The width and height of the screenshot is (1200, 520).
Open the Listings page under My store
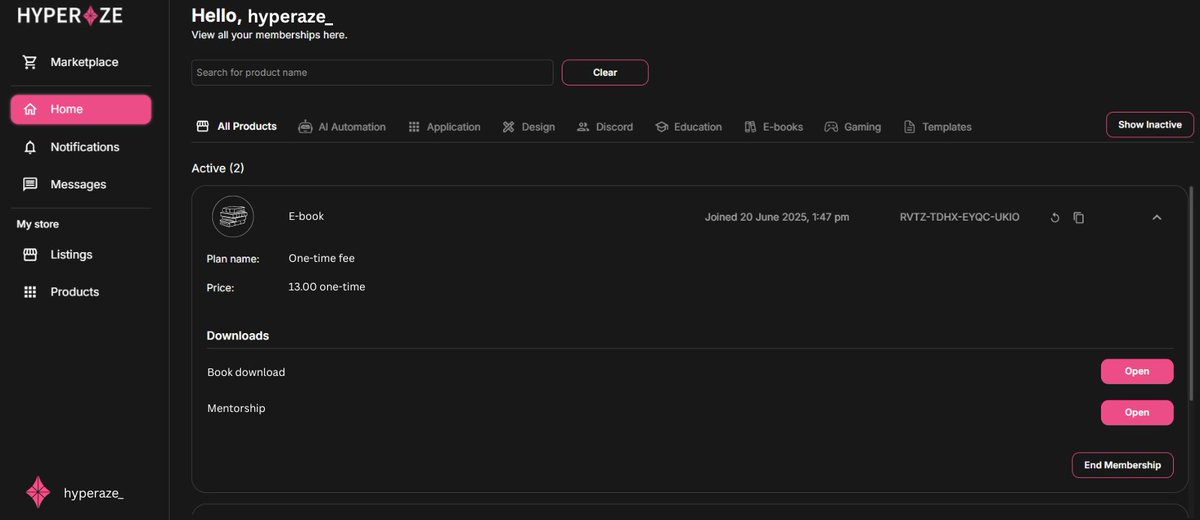click(81, 255)
